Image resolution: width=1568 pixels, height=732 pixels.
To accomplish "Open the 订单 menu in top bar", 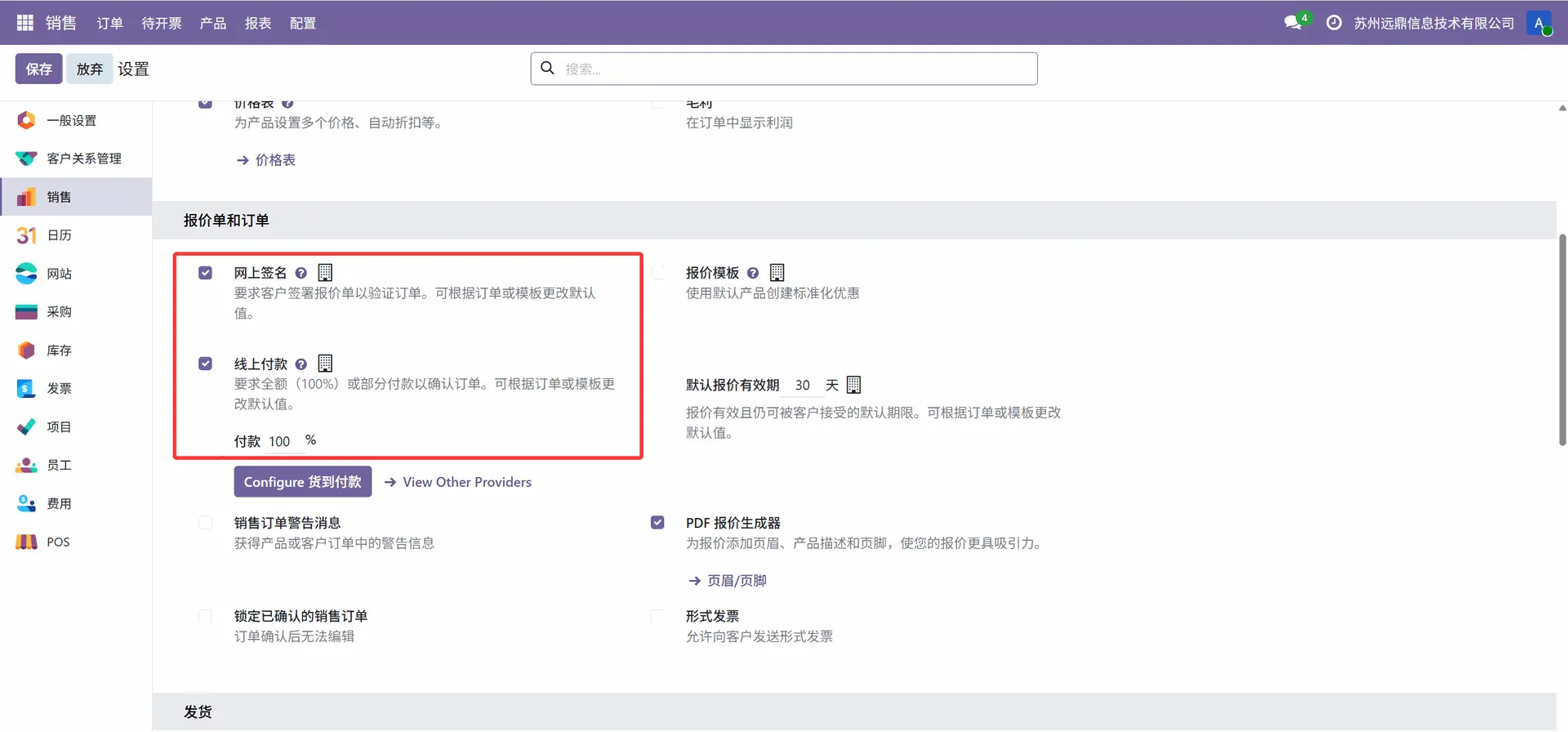I will click(109, 23).
